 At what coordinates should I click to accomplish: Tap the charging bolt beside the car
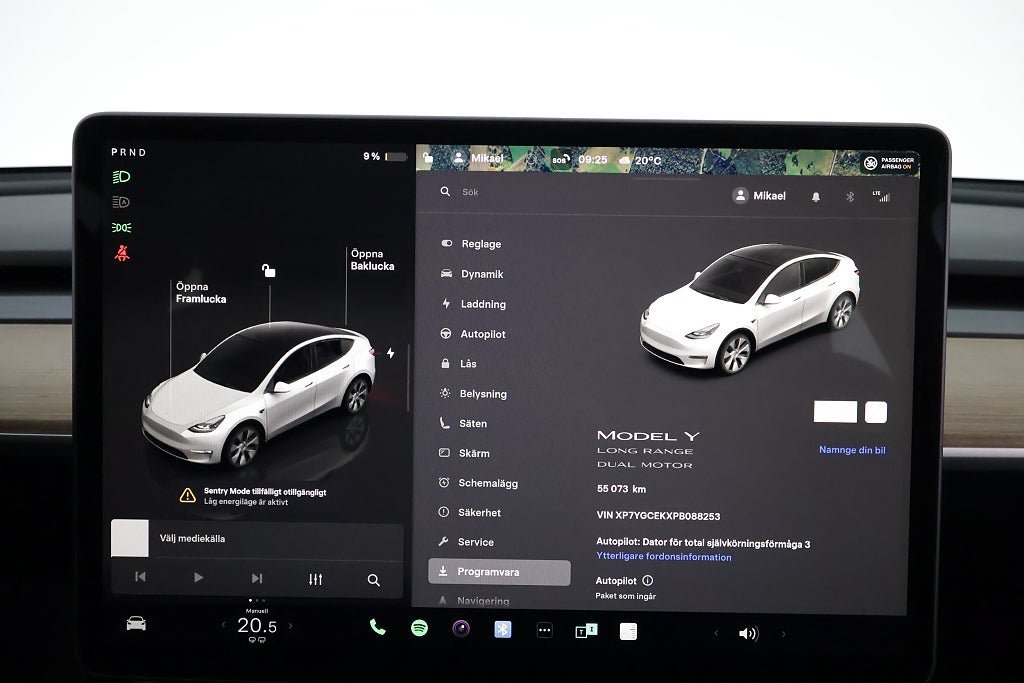pos(390,353)
